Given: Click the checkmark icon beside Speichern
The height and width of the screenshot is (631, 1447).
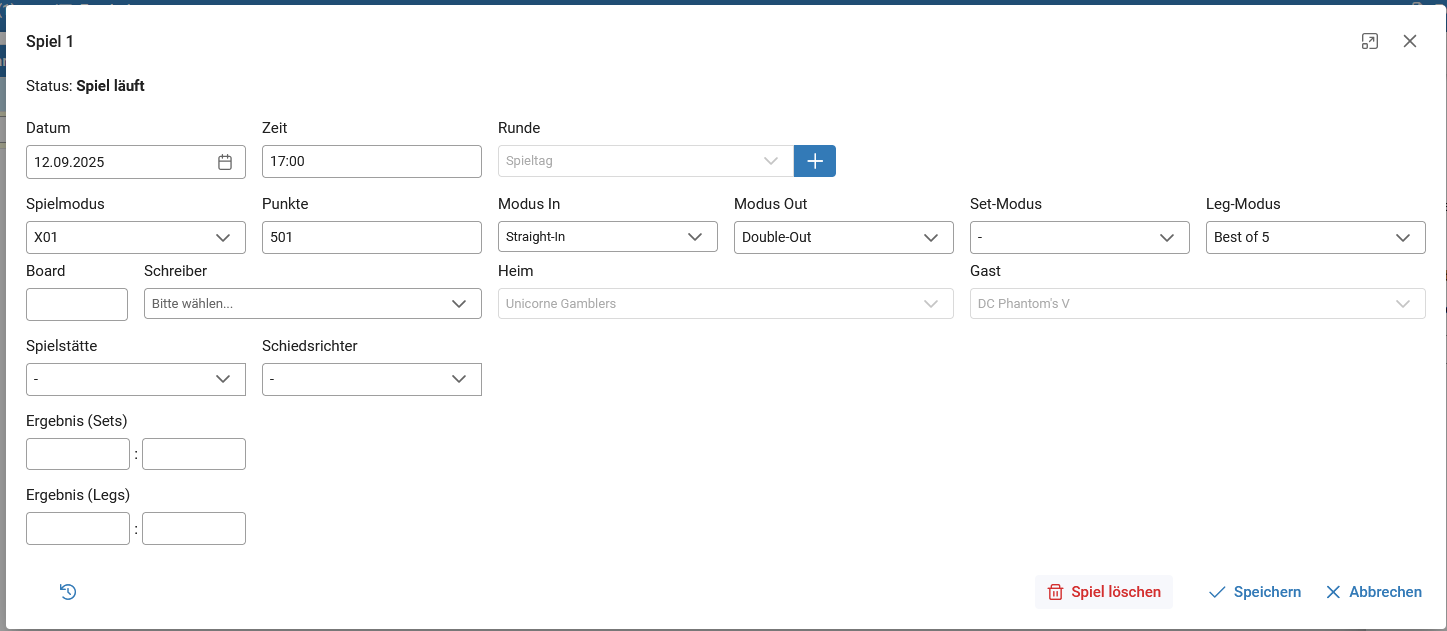Looking at the screenshot, I should pos(1217,592).
